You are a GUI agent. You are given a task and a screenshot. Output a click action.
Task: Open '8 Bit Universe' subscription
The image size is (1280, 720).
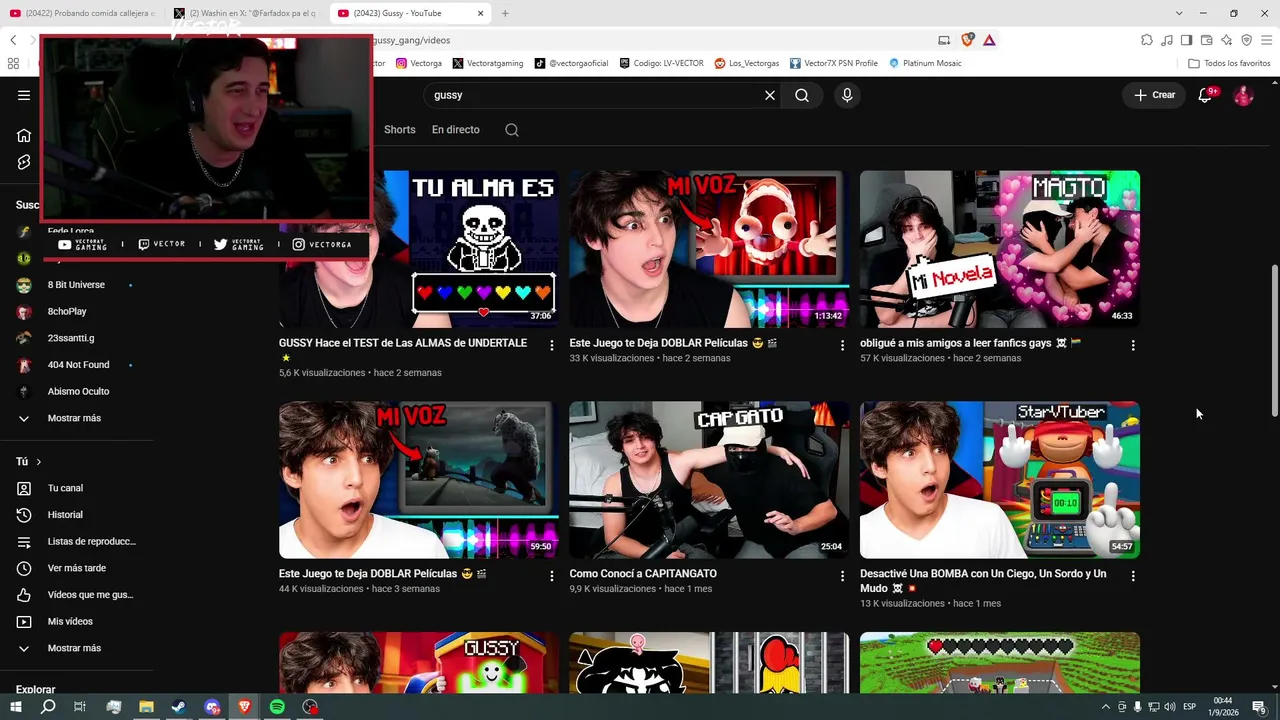coord(77,285)
